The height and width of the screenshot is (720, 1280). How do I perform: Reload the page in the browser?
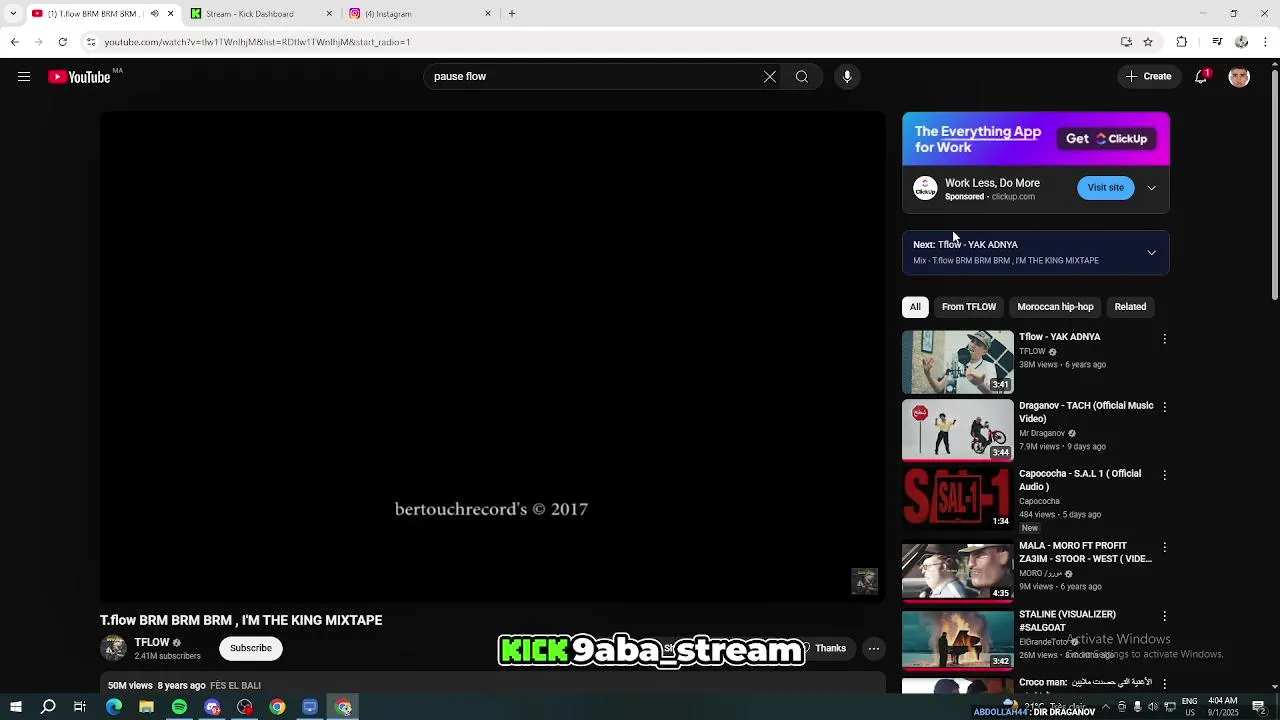(63, 42)
